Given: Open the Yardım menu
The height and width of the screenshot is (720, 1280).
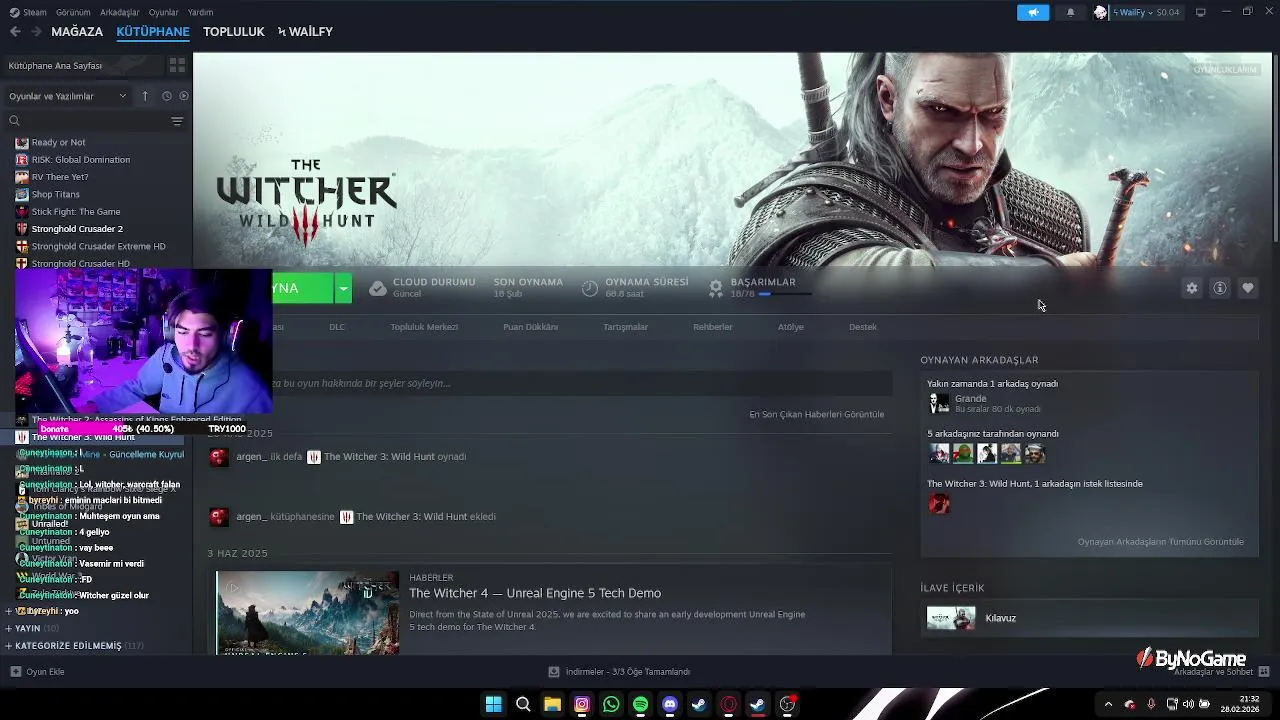Looking at the screenshot, I should pos(200,12).
